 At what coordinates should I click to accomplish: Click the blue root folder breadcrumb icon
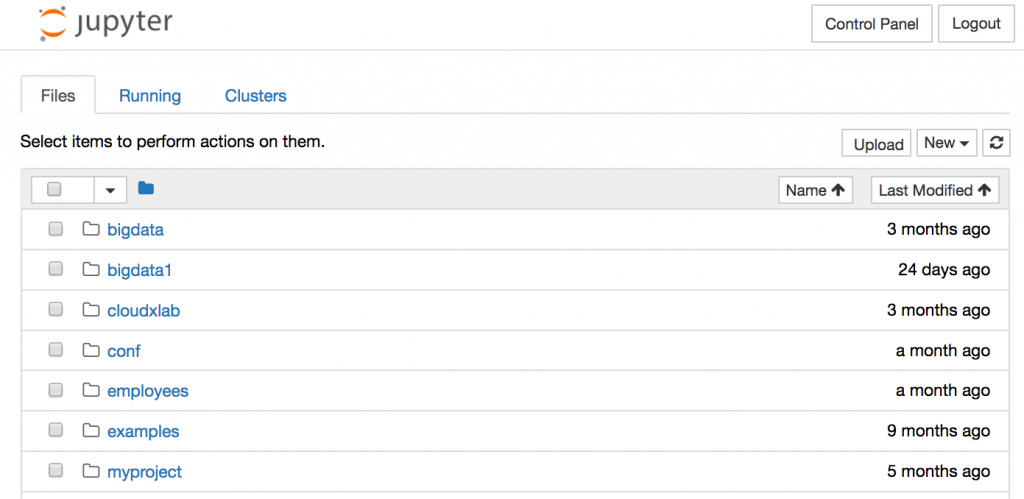146,189
